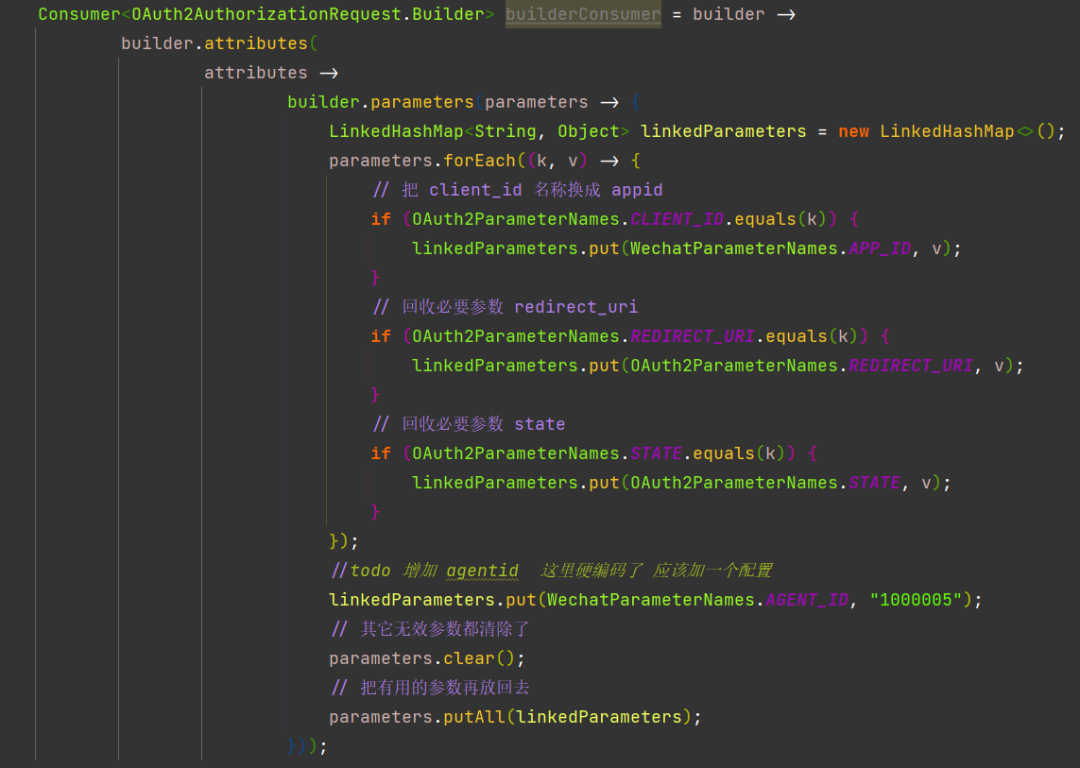Click the comment mentioning redirect_uri
This screenshot has width=1080, height=768.
[505, 307]
